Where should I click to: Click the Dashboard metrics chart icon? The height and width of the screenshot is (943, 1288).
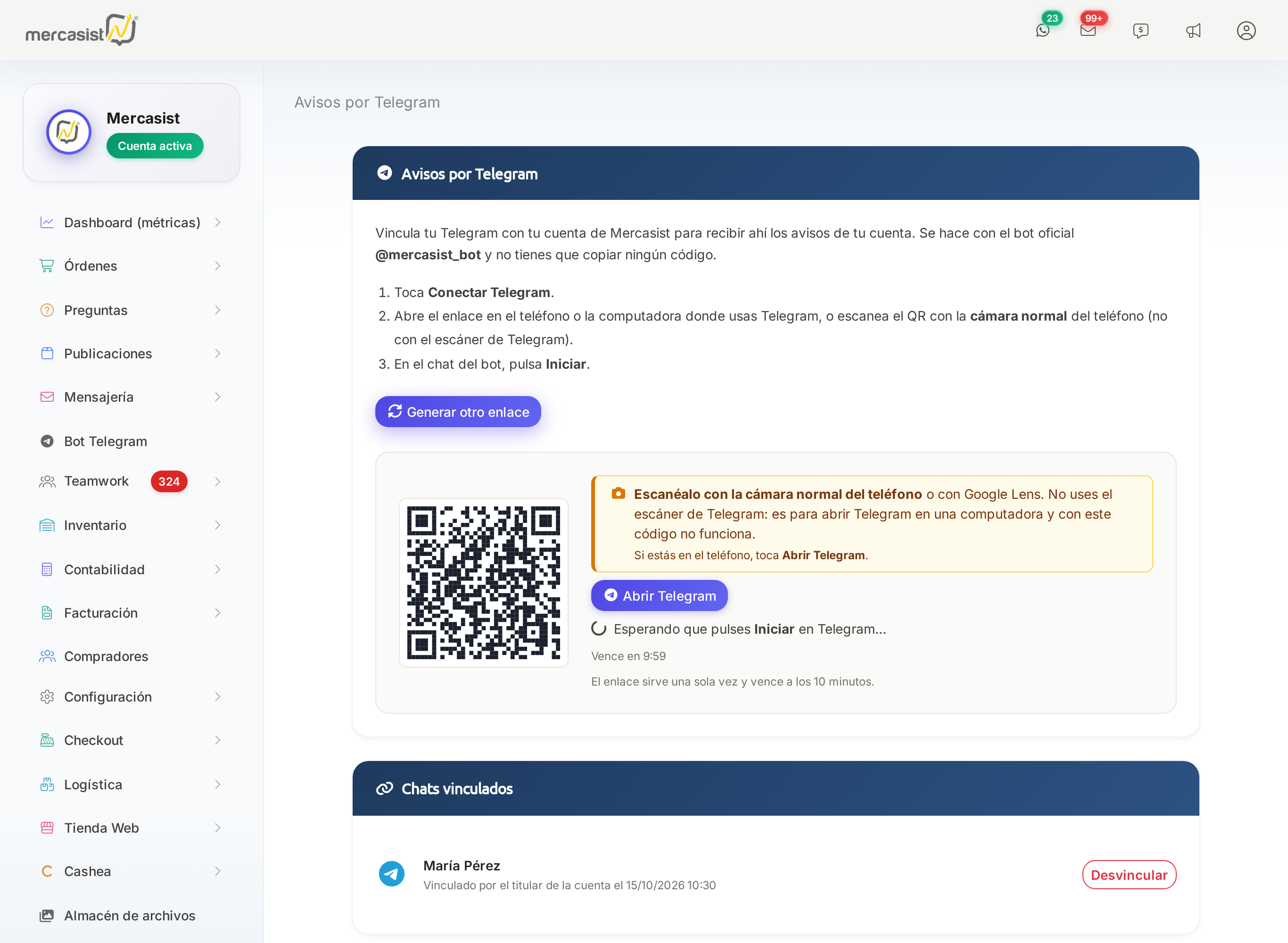(47, 222)
